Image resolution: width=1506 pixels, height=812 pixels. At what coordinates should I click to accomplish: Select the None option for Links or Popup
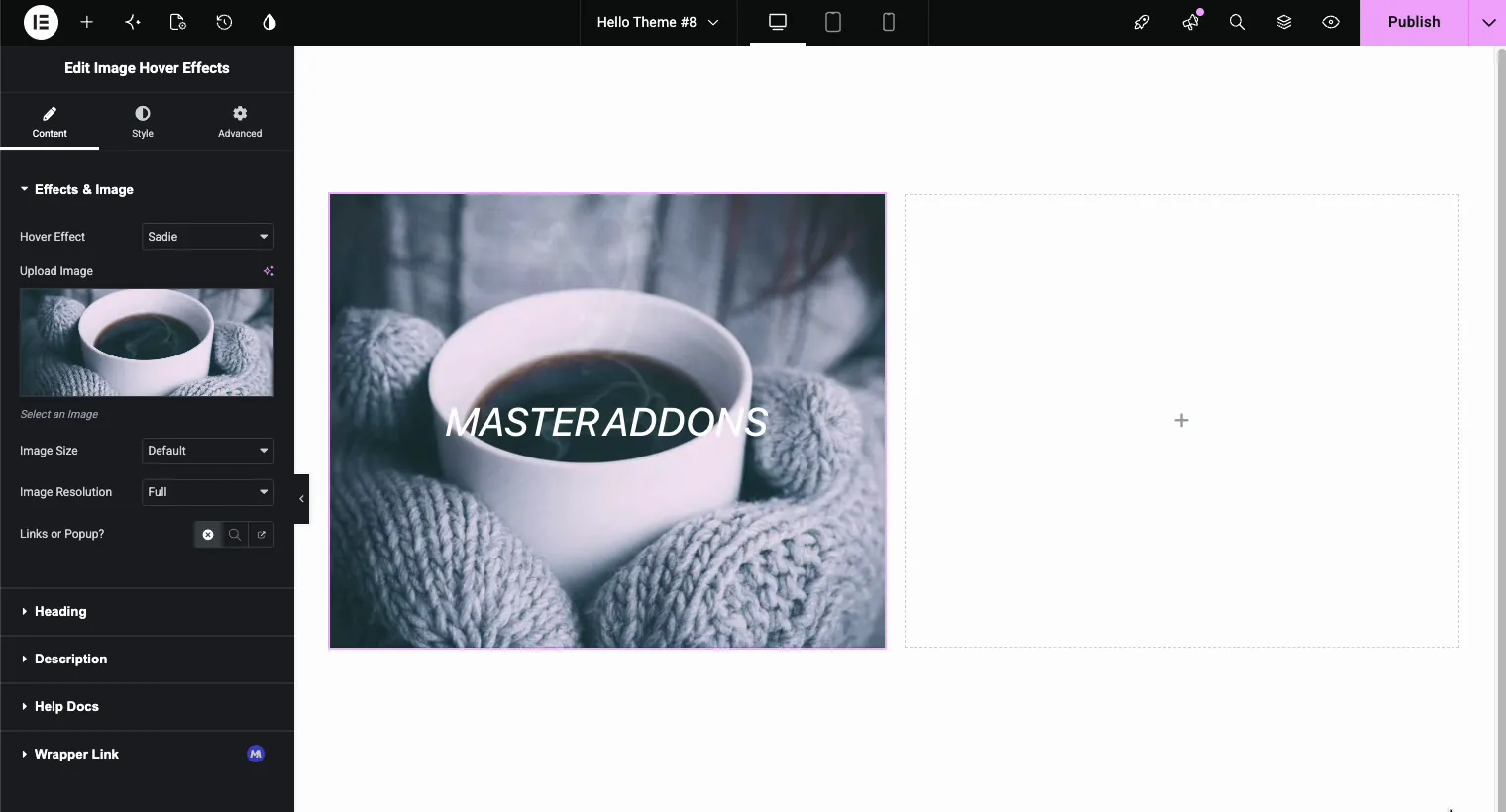[x=208, y=535]
